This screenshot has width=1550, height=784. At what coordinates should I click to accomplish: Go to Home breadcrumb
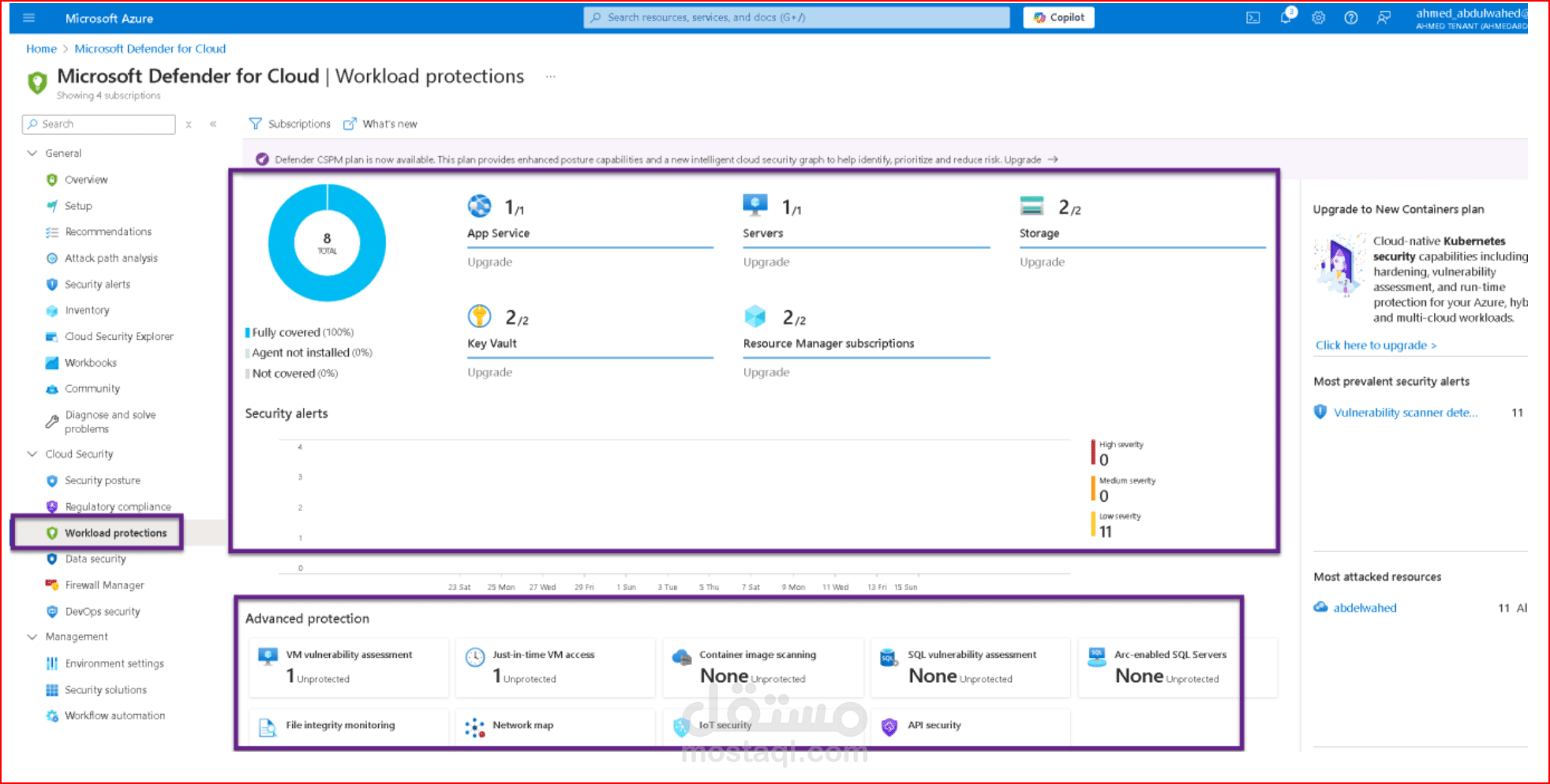click(41, 48)
